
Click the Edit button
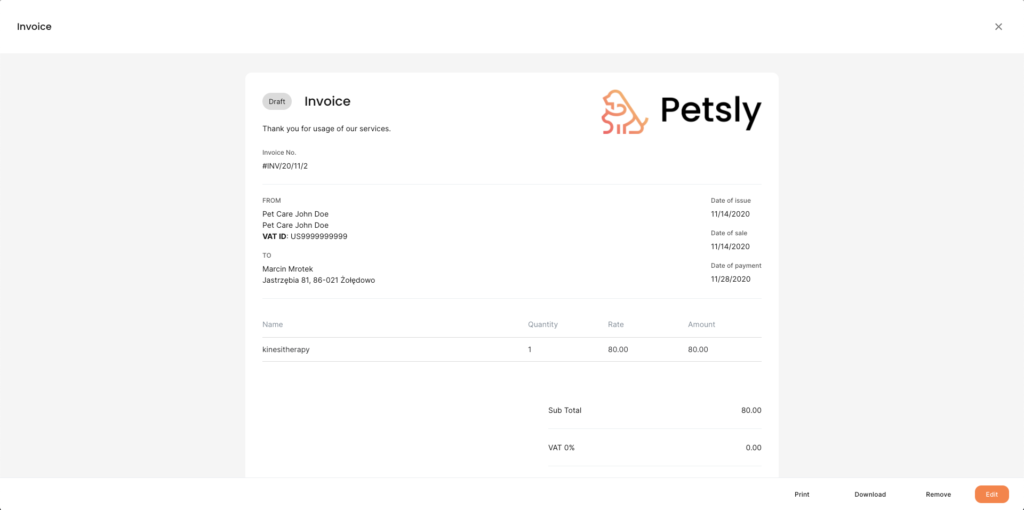(x=991, y=494)
